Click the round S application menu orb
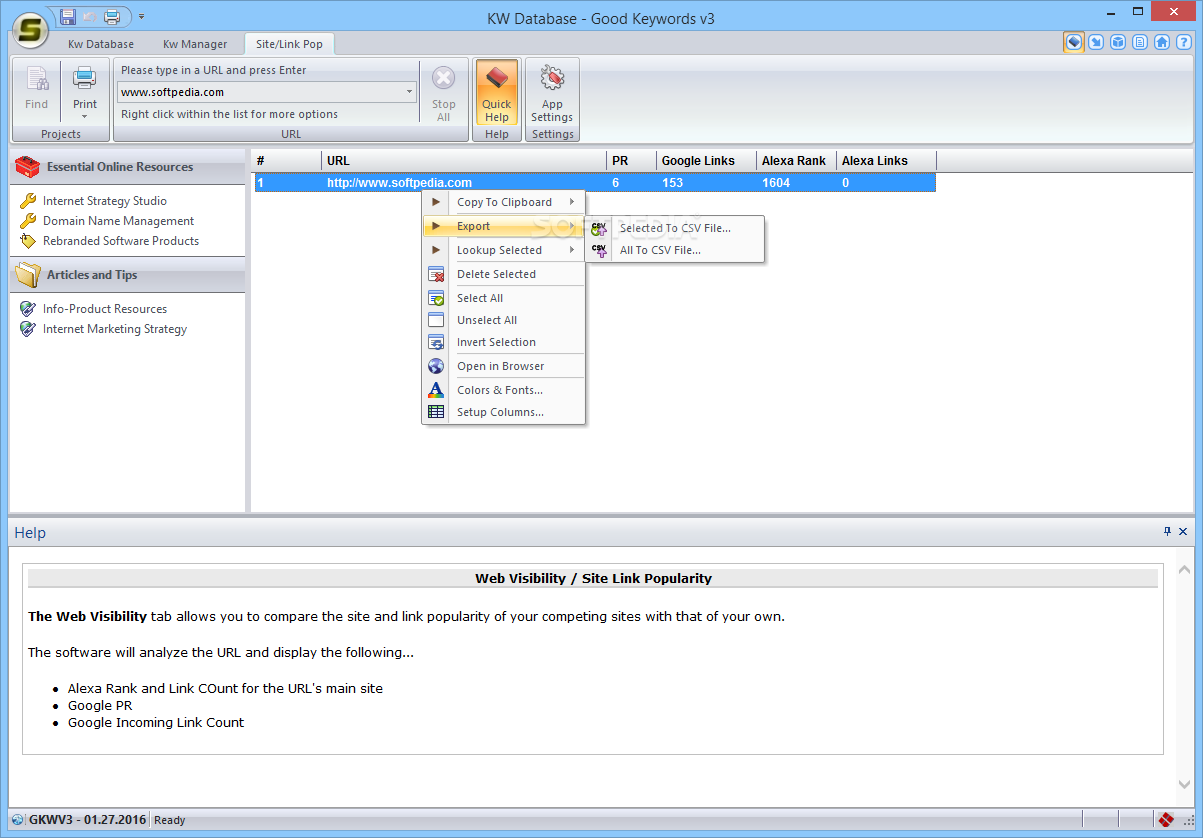 (x=31, y=29)
